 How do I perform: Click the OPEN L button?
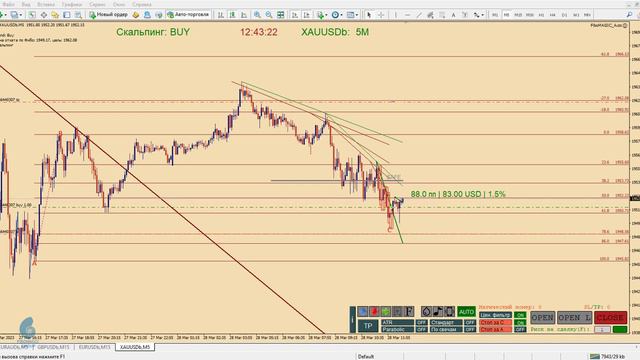[575, 318]
